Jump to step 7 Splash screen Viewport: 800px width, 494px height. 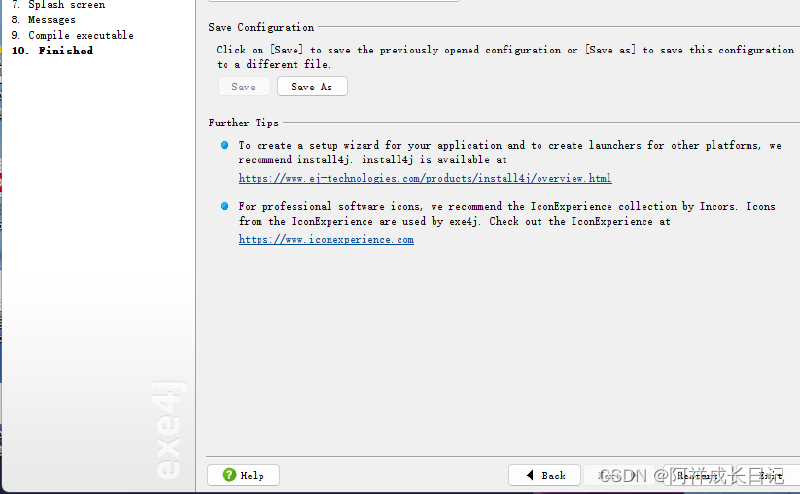[x=58, y=5]
